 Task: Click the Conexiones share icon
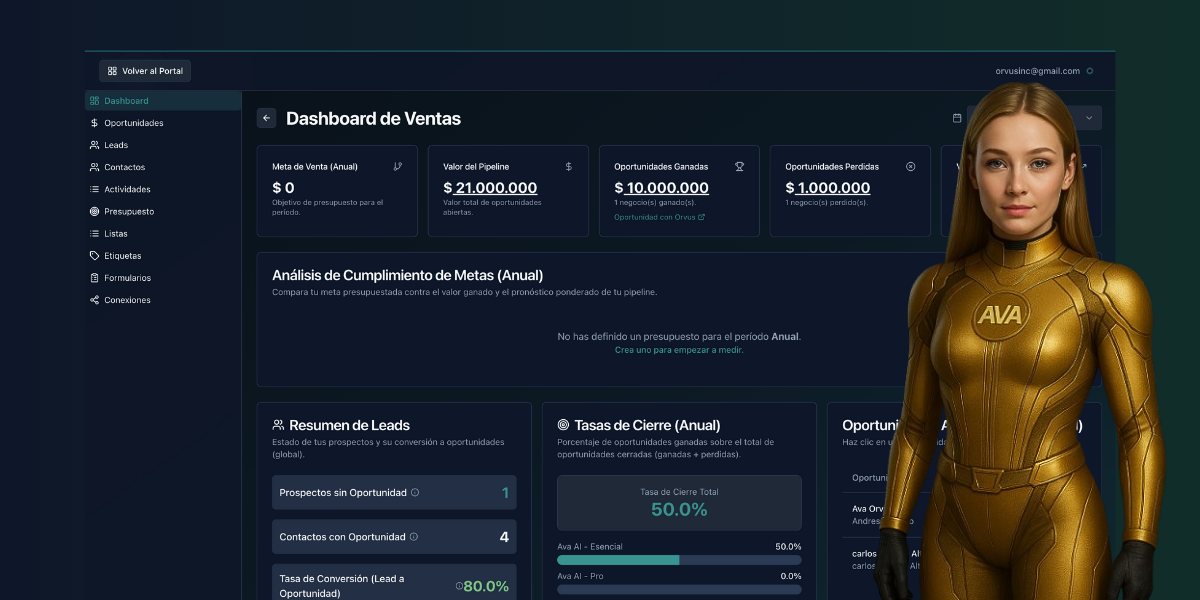click(x=95, y=299)
